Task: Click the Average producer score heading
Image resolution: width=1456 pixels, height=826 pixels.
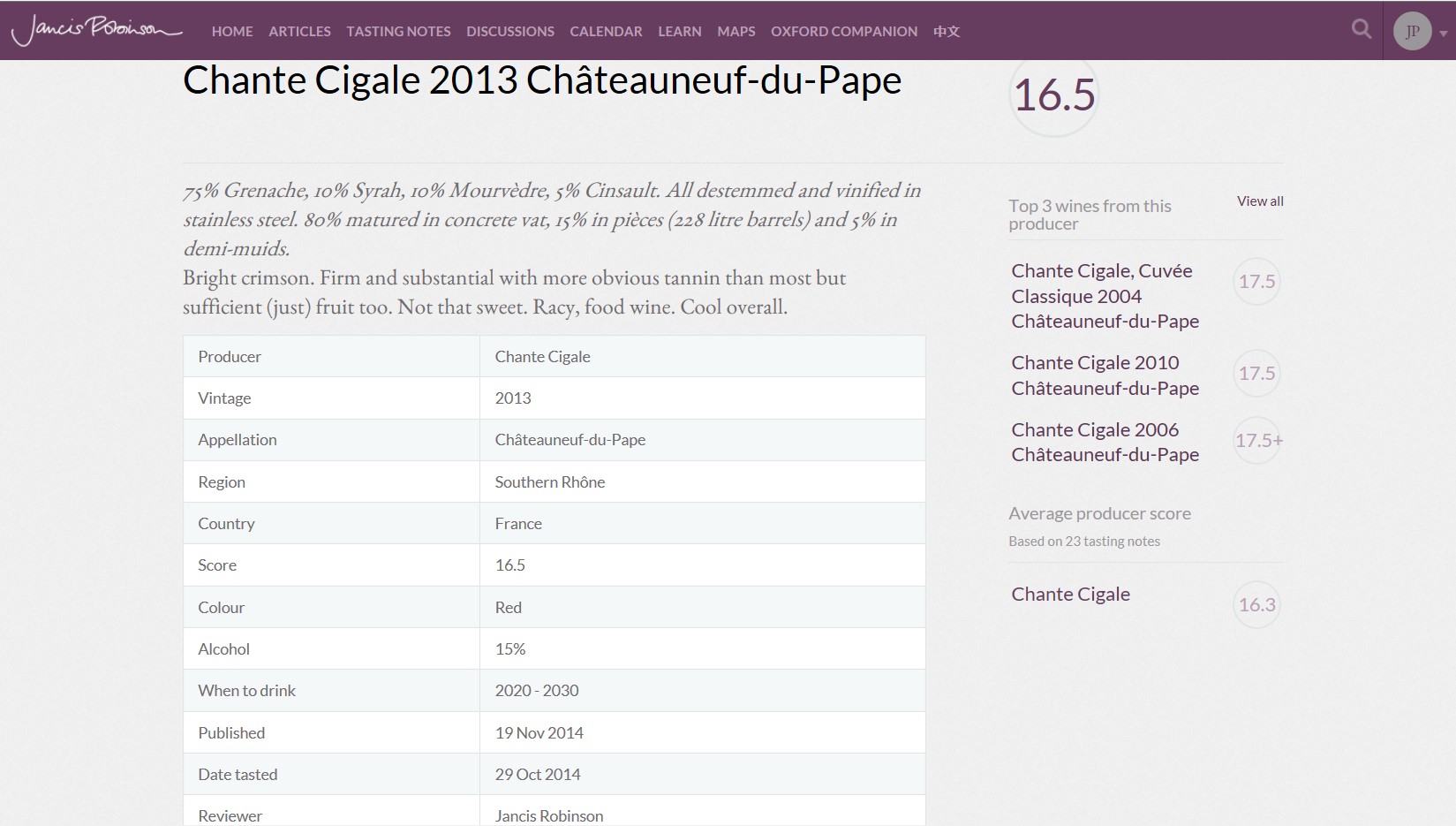Action: pos(1099,513)
